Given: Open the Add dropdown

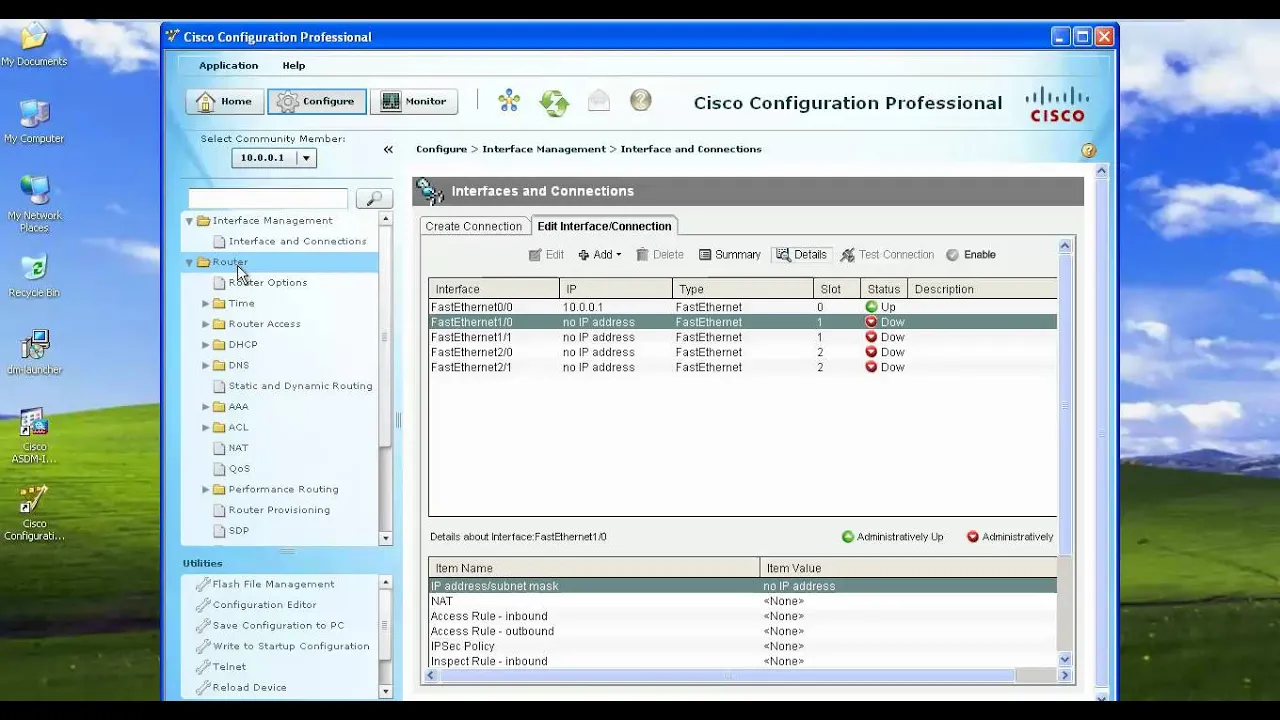Looking at the screenshot, I should click(x=600, y=255).
